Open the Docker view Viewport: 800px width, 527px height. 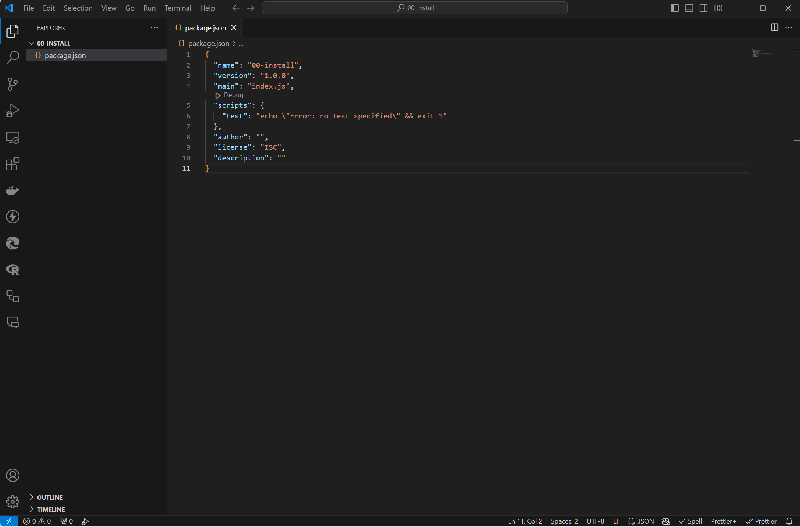(x=12, y=190)
